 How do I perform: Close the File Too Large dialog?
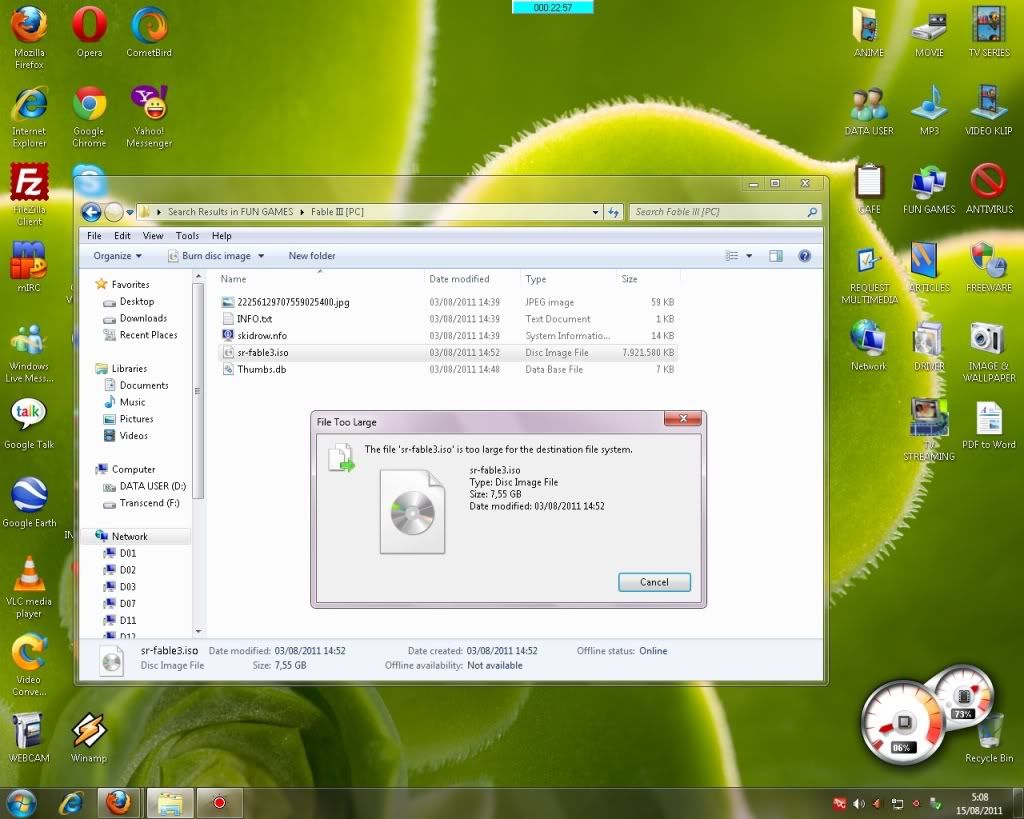[x=682, y=419]
